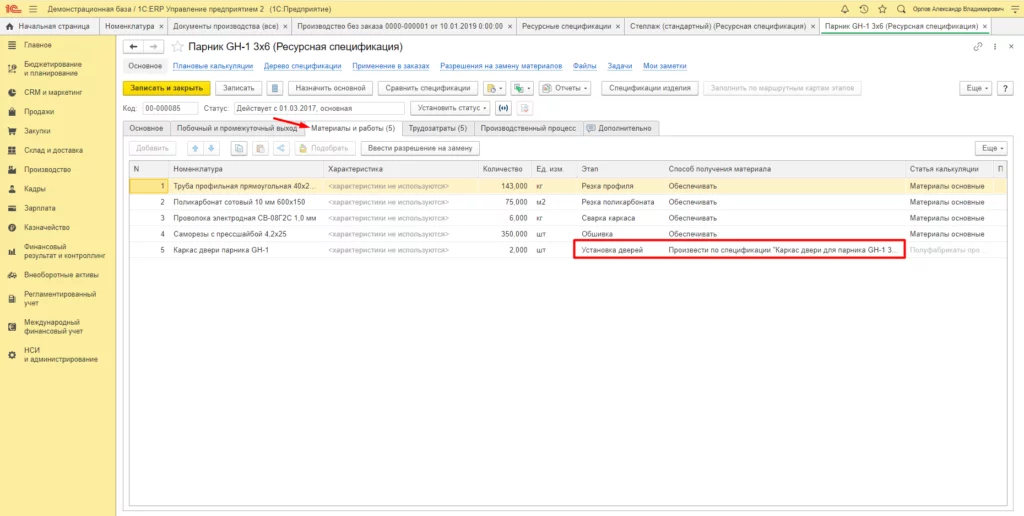The image size is (1024, 516).
Task: Move row up with blue arrow
Action: pos(195,148)
